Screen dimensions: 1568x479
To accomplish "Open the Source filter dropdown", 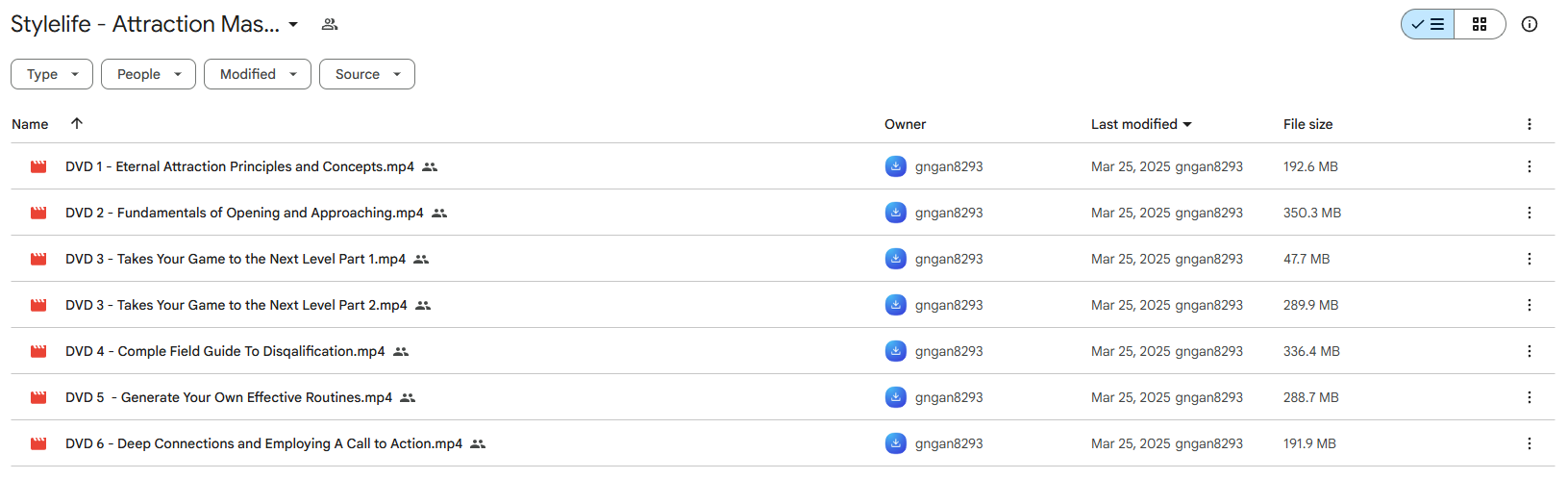I will pos(367,74).
